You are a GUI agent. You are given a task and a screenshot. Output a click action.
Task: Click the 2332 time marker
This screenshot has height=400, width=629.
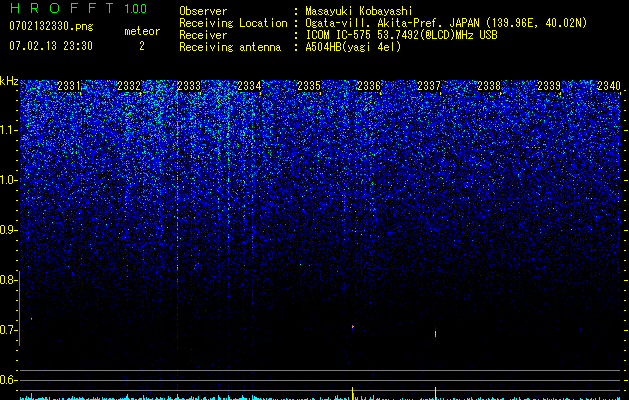(129, 86)
